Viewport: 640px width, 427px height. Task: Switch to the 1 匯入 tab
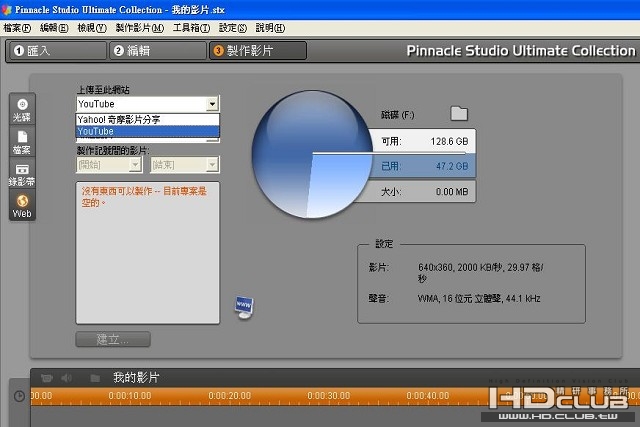[x=57, y=51]
